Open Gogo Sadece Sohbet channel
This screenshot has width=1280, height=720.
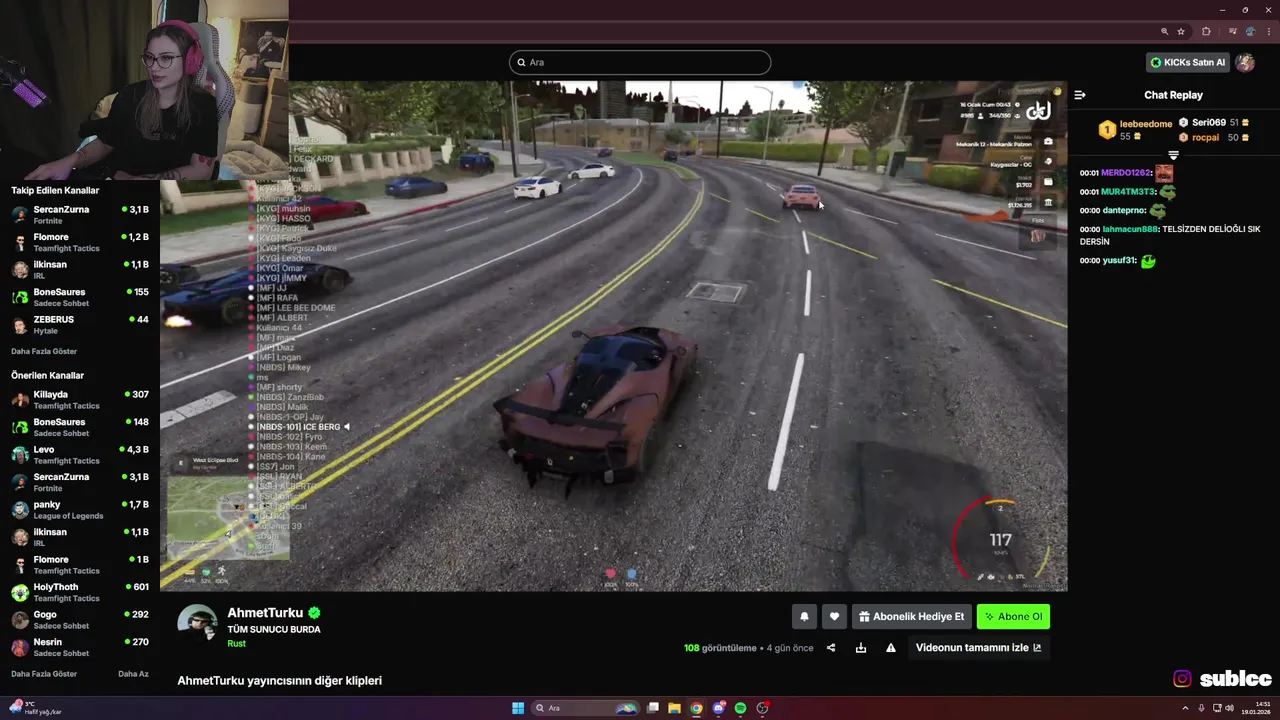pyautogui.click(x=80, y=620)
